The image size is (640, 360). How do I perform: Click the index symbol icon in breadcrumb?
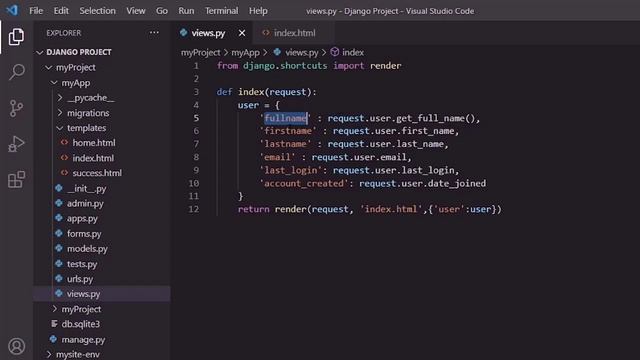tap(335, 52)
